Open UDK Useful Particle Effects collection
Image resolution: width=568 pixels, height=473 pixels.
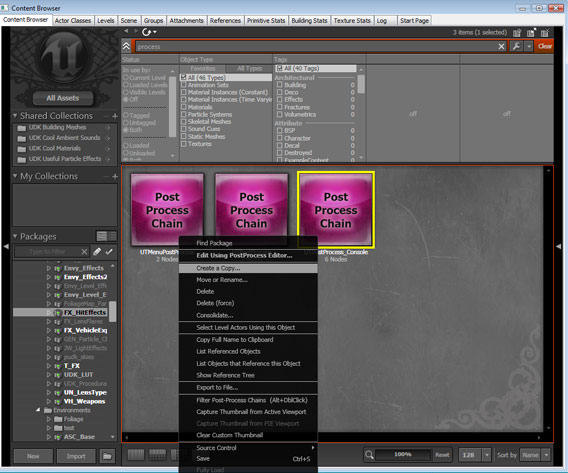click(64, 159)
